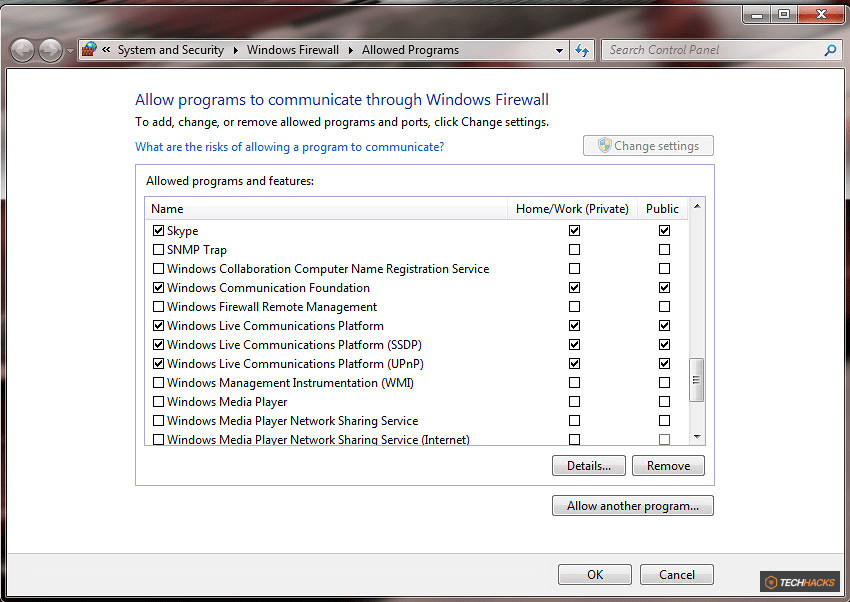Click the Forward navigation arrow
Screen dimensions: 850x602
(x=50, y=51)
